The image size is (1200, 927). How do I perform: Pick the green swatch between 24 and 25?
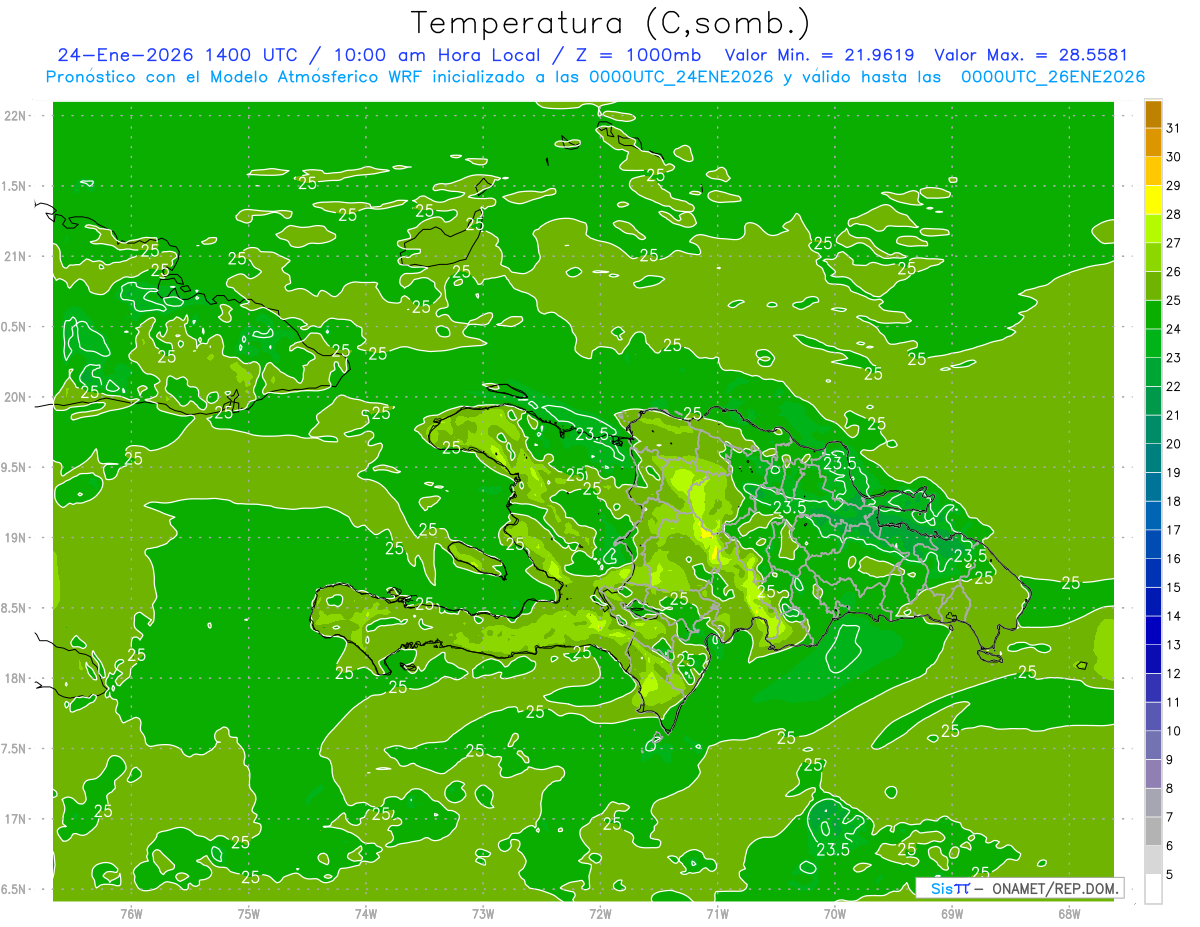[x=1153, y=315]
